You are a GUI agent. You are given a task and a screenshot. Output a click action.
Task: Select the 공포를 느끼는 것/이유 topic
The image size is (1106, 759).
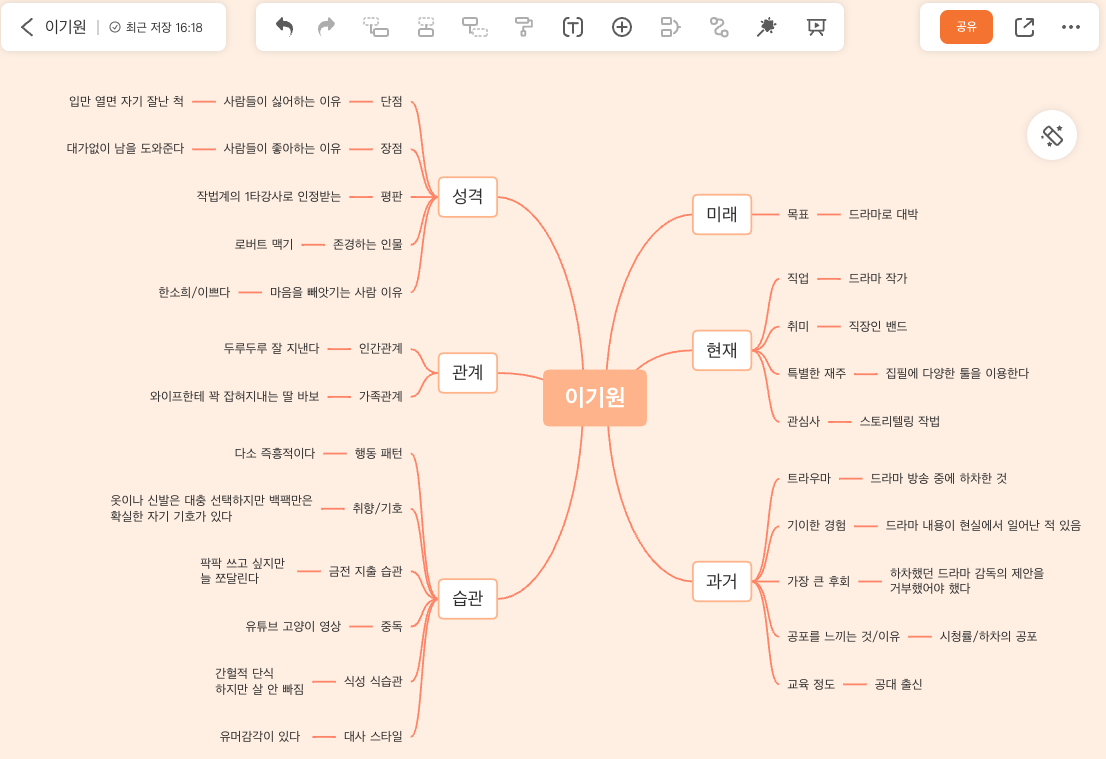(843, 636)
